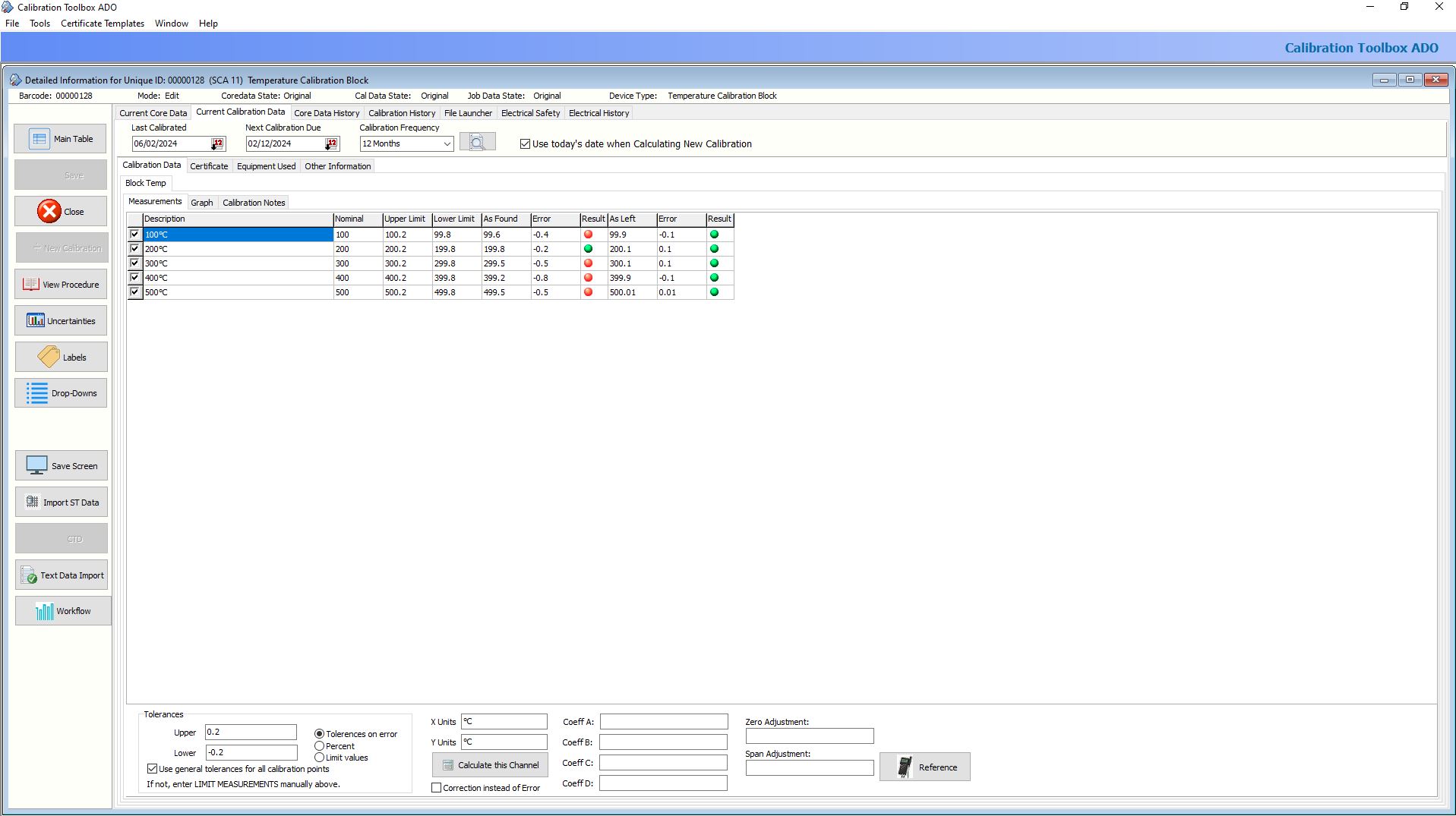1456x816 pixels.
Task: Click Save Screen monitor button
Action: [x=61, y=466]
